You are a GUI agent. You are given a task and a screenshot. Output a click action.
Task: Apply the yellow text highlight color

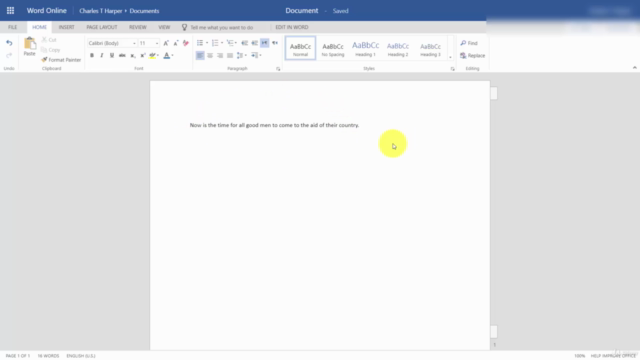click(152, 56)
